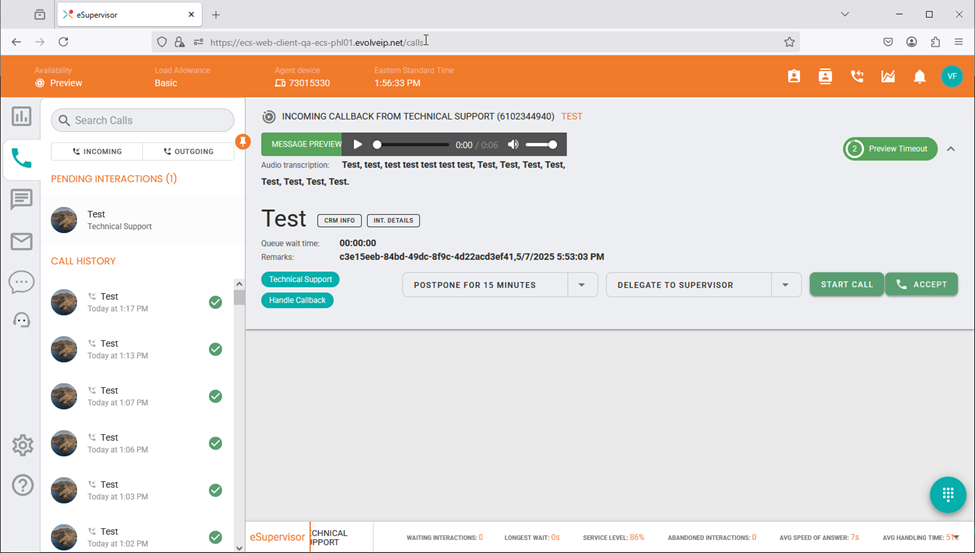The image size is (975, 553).
Task: Switch to the Incoming calls tab
Action: click(x=97, y=152)
